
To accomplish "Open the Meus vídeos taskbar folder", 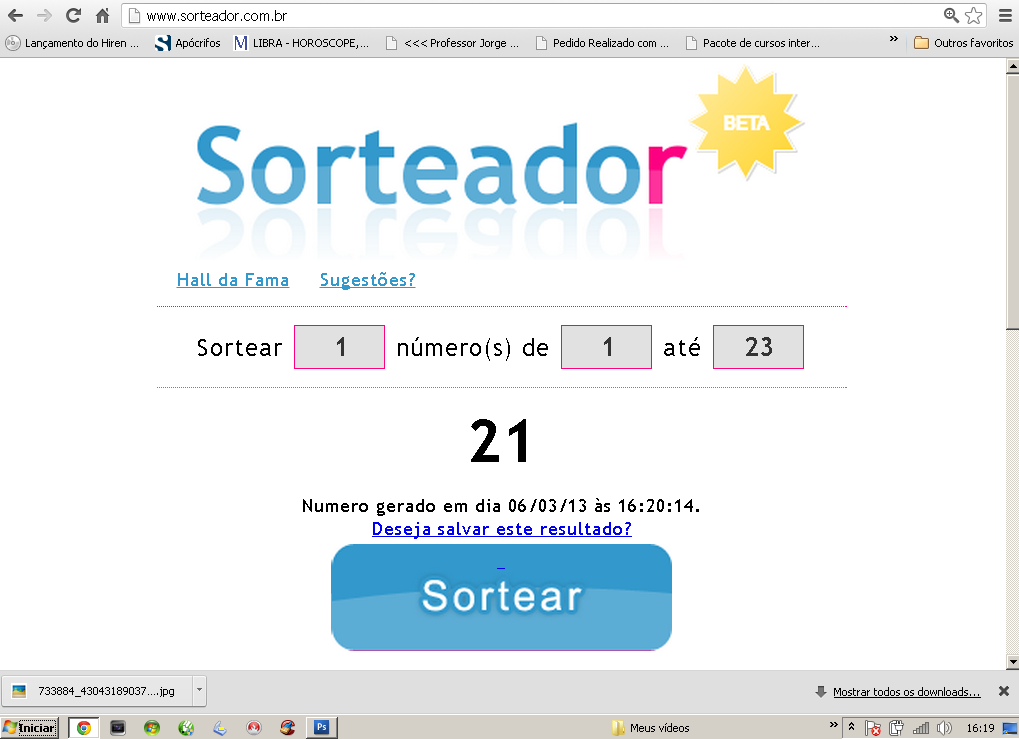I will 651,728.
